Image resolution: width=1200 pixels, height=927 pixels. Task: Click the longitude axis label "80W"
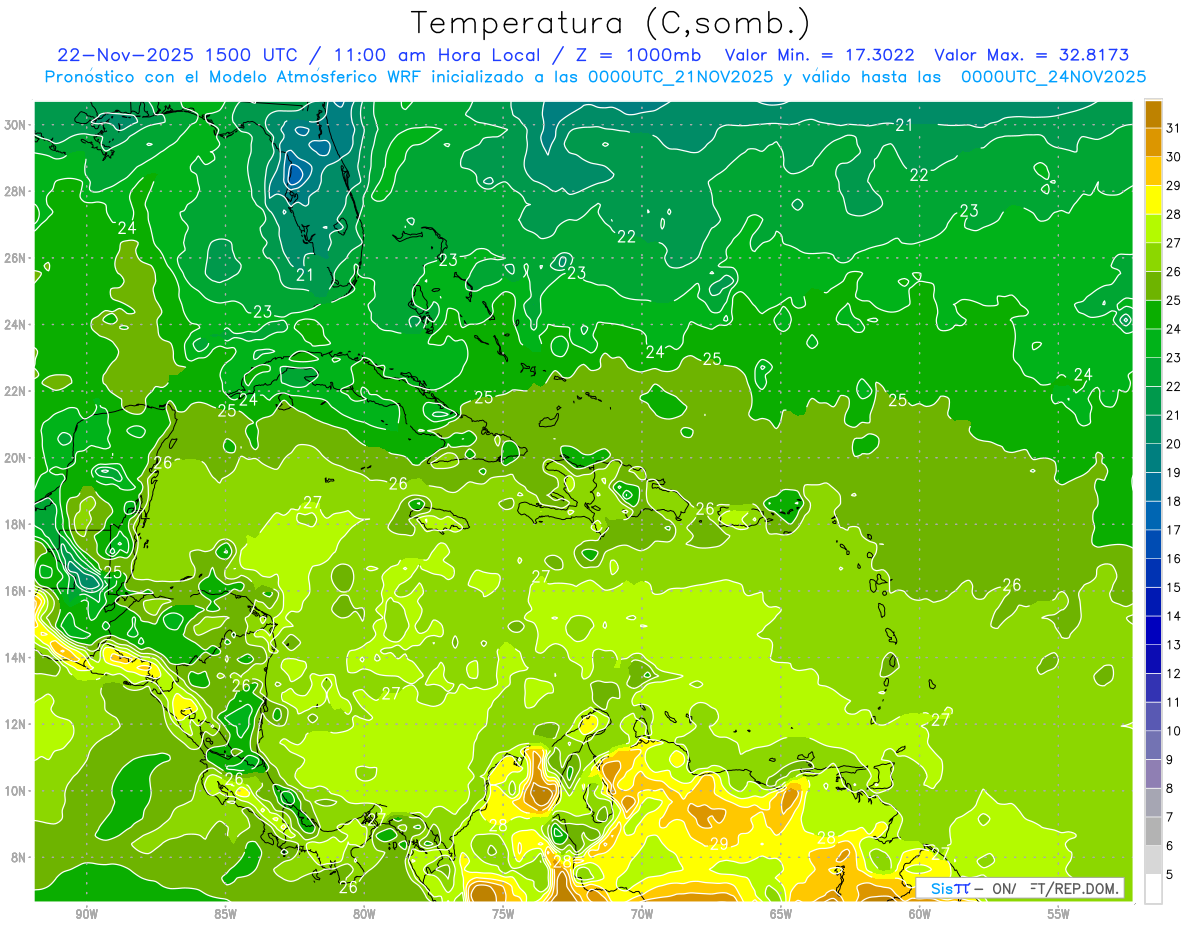point(364,914)
